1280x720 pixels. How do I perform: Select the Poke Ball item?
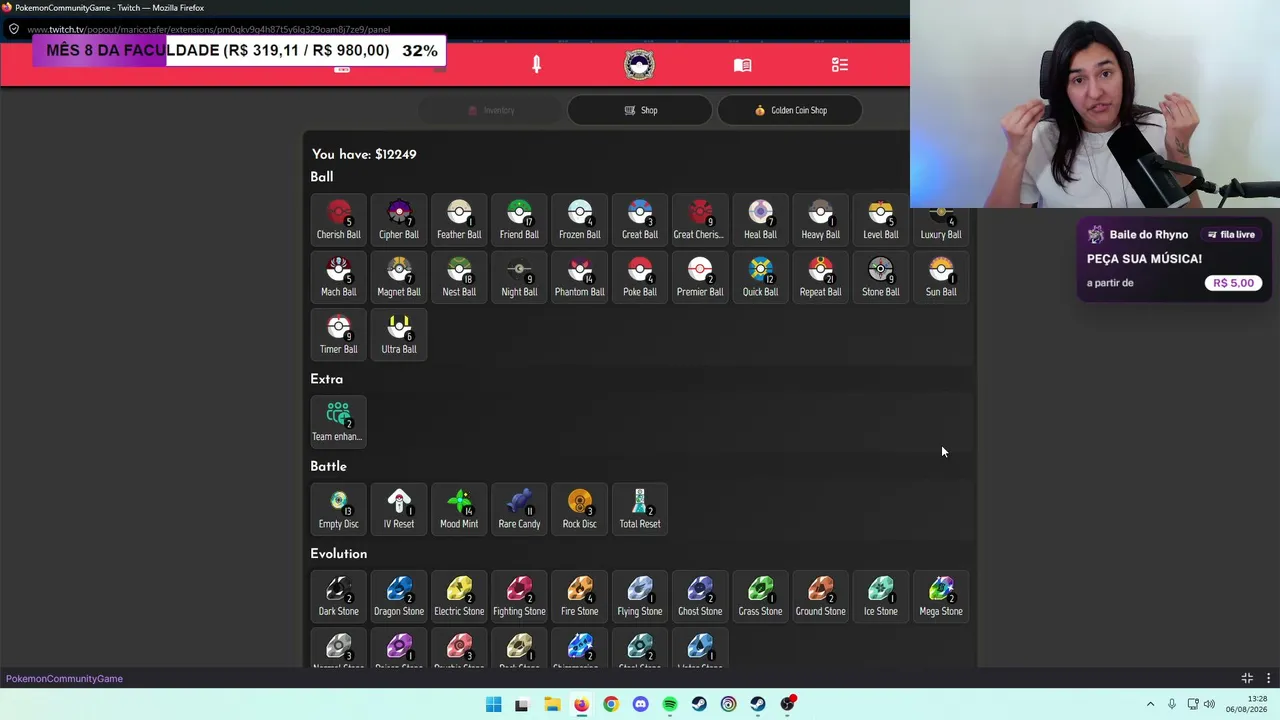640,277
